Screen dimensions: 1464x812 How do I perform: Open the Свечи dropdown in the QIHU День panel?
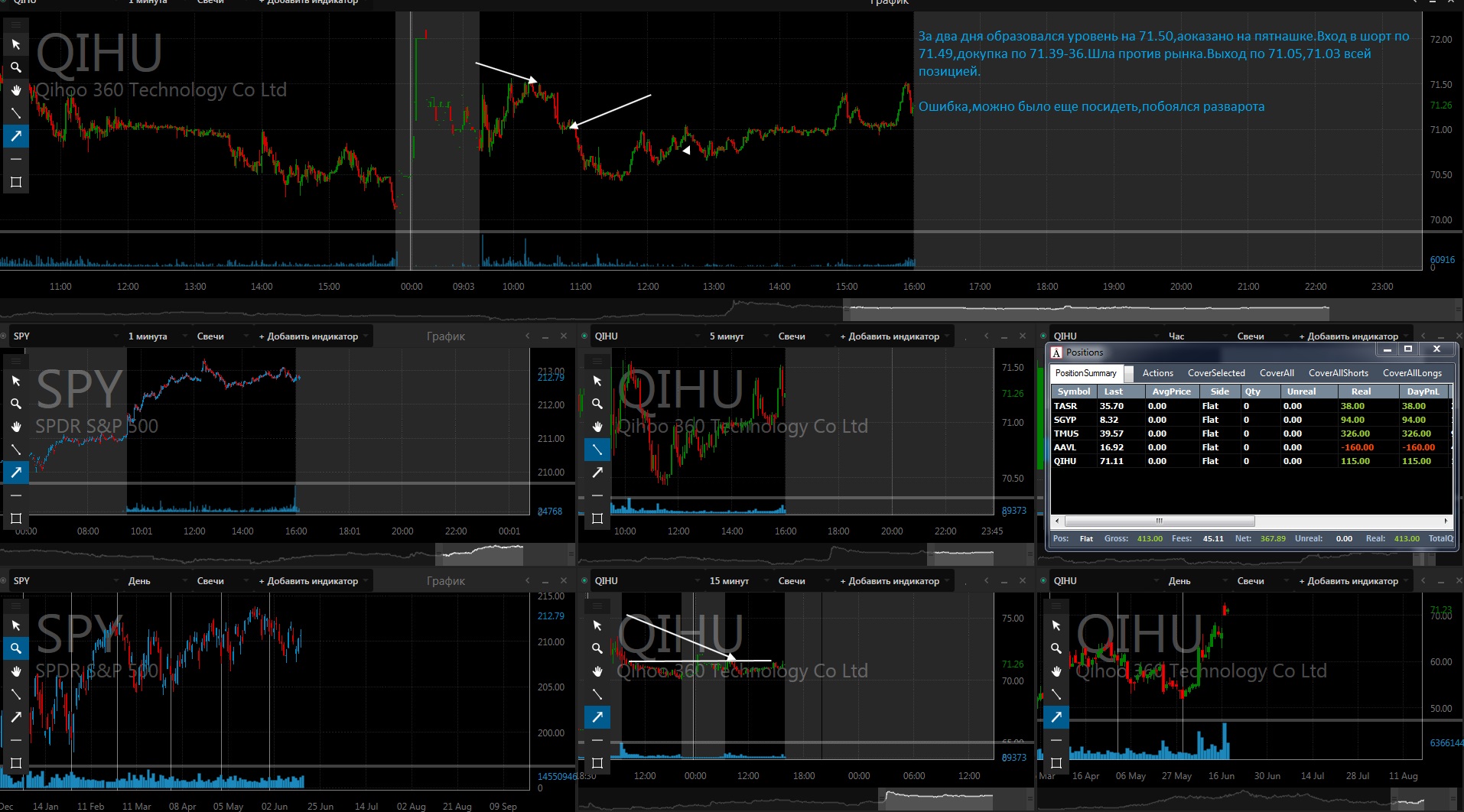coord(1262,580)
